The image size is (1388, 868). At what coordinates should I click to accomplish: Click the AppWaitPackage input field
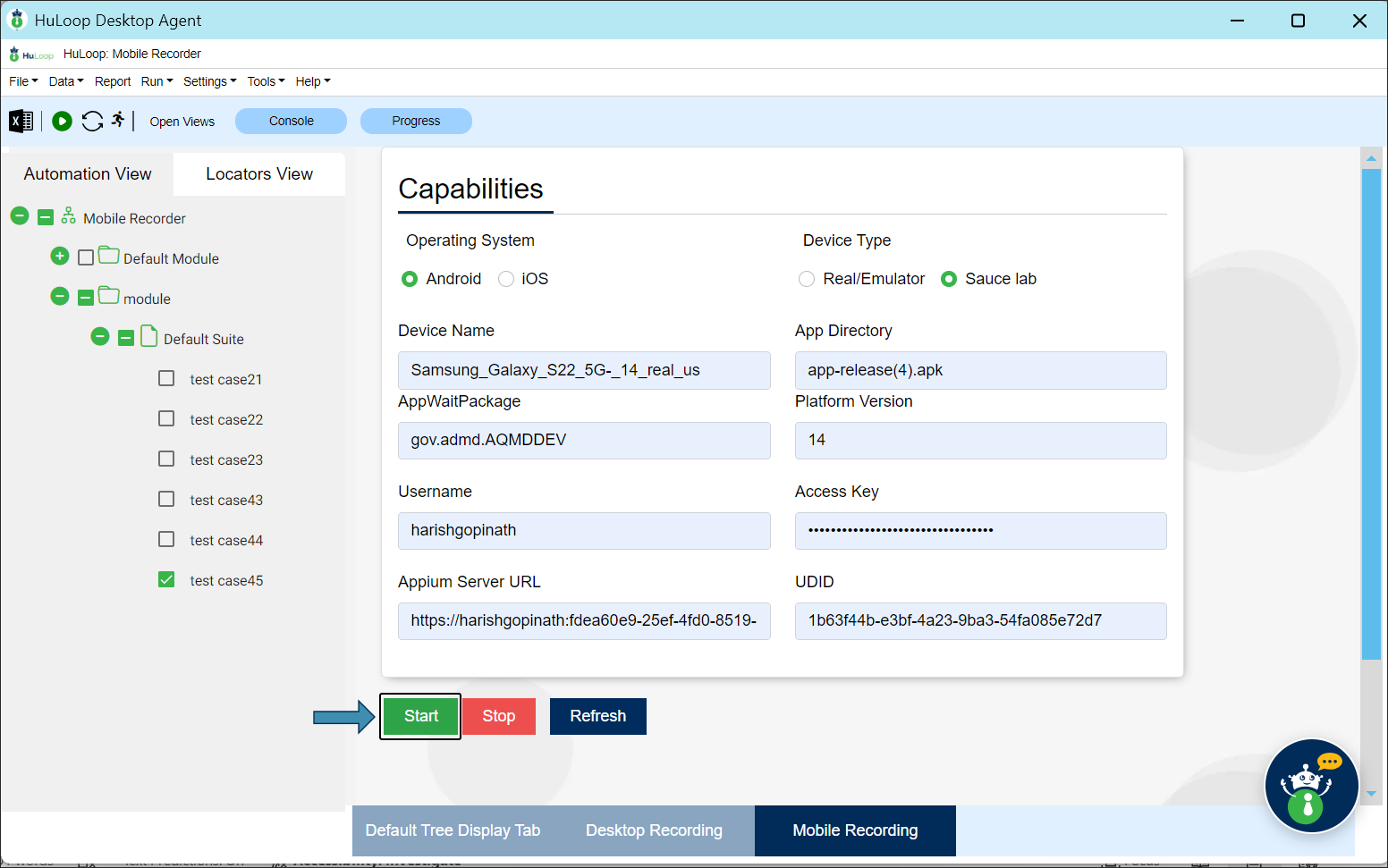tap(584, 441)
